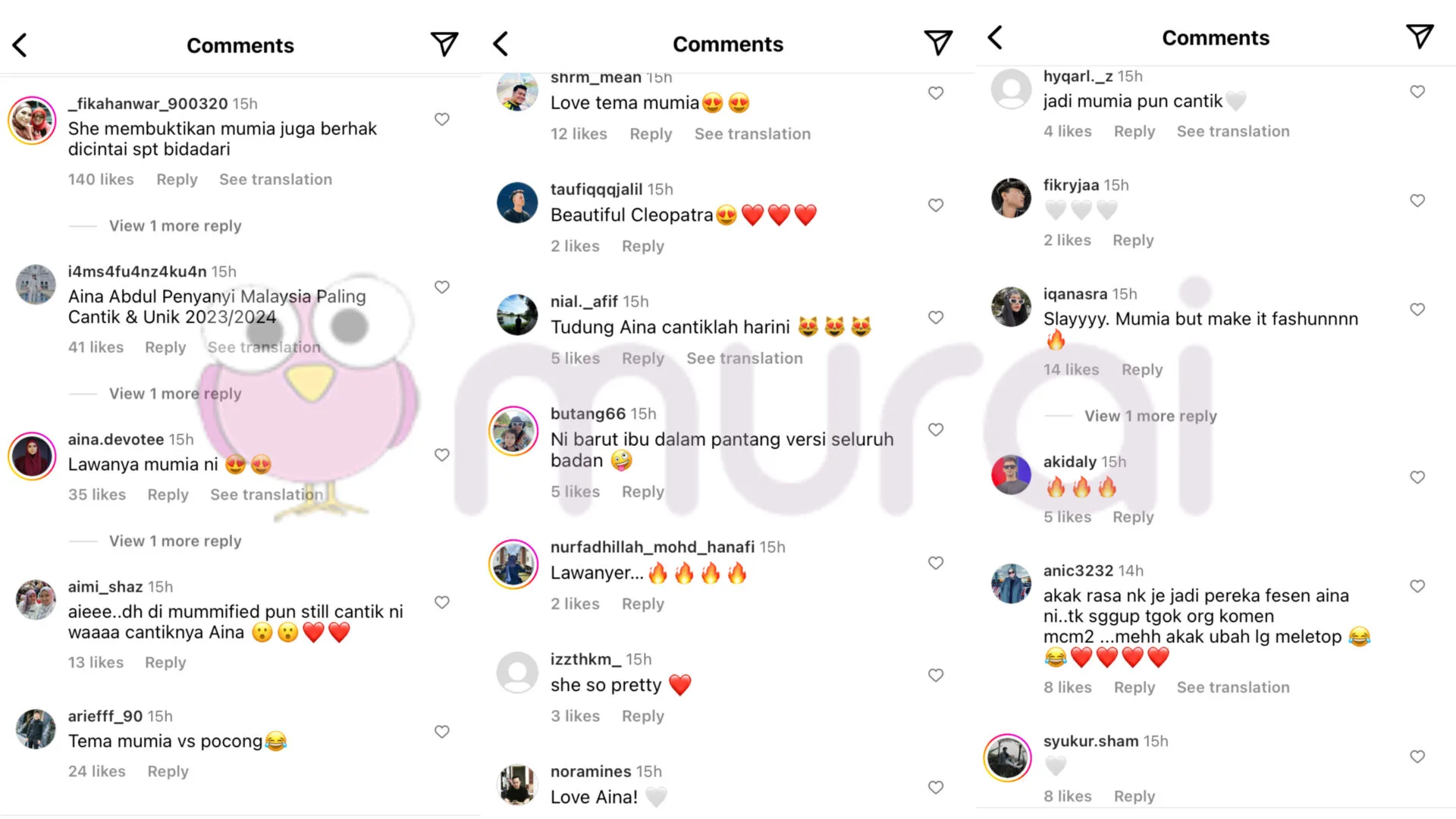Viewport: 1456px width, 819px height.
Task: Like _fikahanwar_900320's comment with heart
Action: point(442,119)
